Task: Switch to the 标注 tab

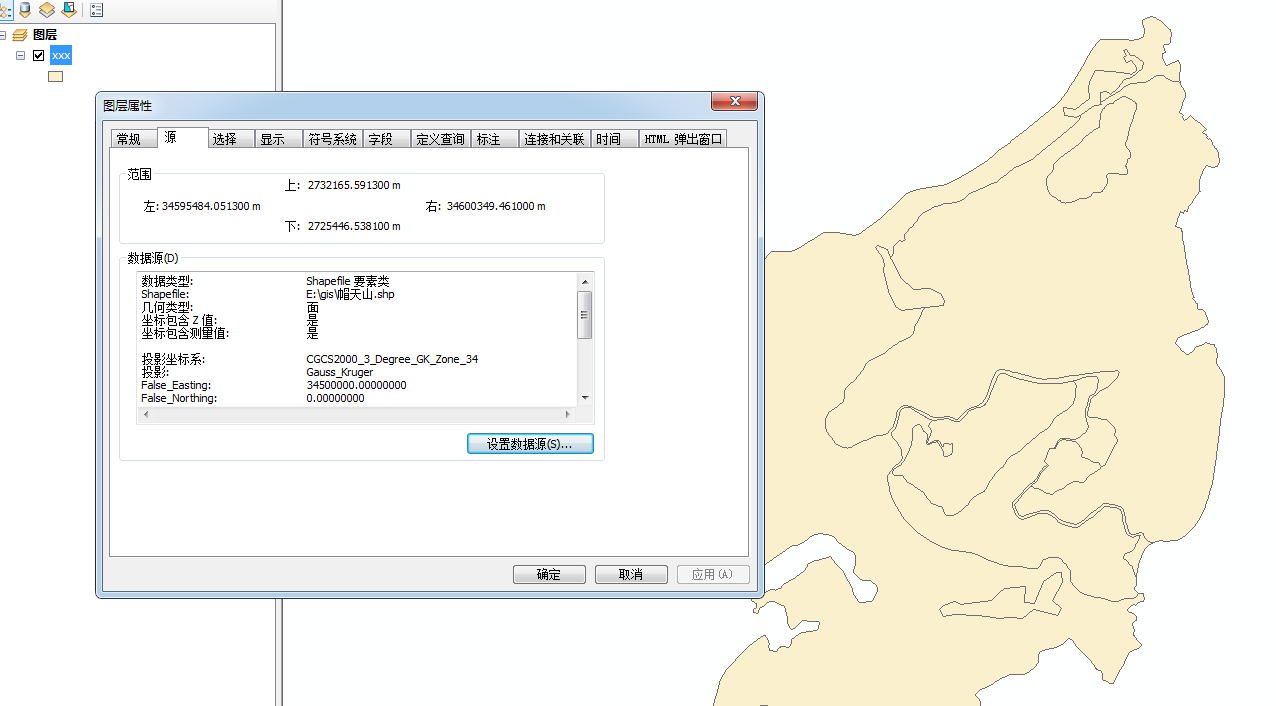Action: (x=494, y=139)
